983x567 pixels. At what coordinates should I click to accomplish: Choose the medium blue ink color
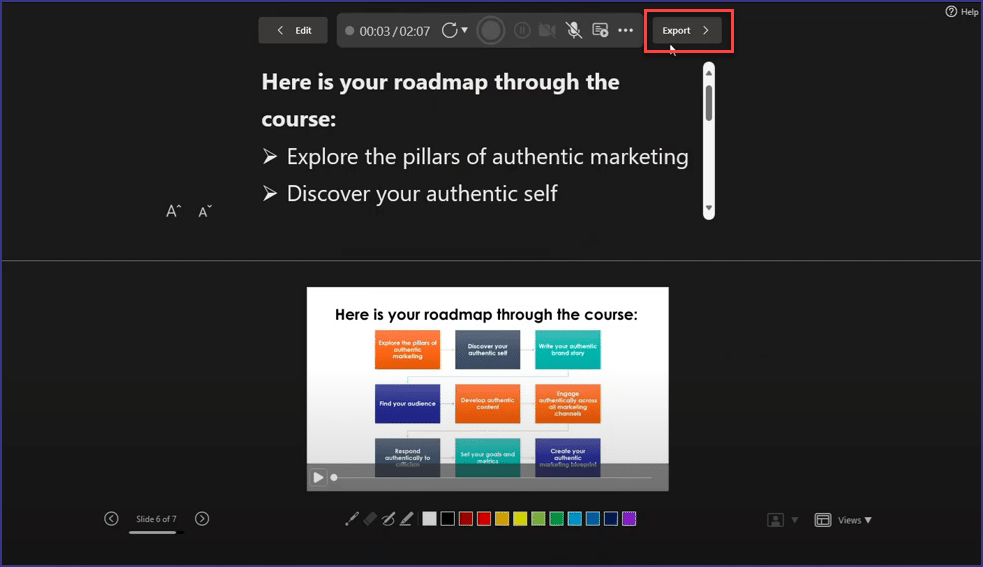(x=593, y=519)
